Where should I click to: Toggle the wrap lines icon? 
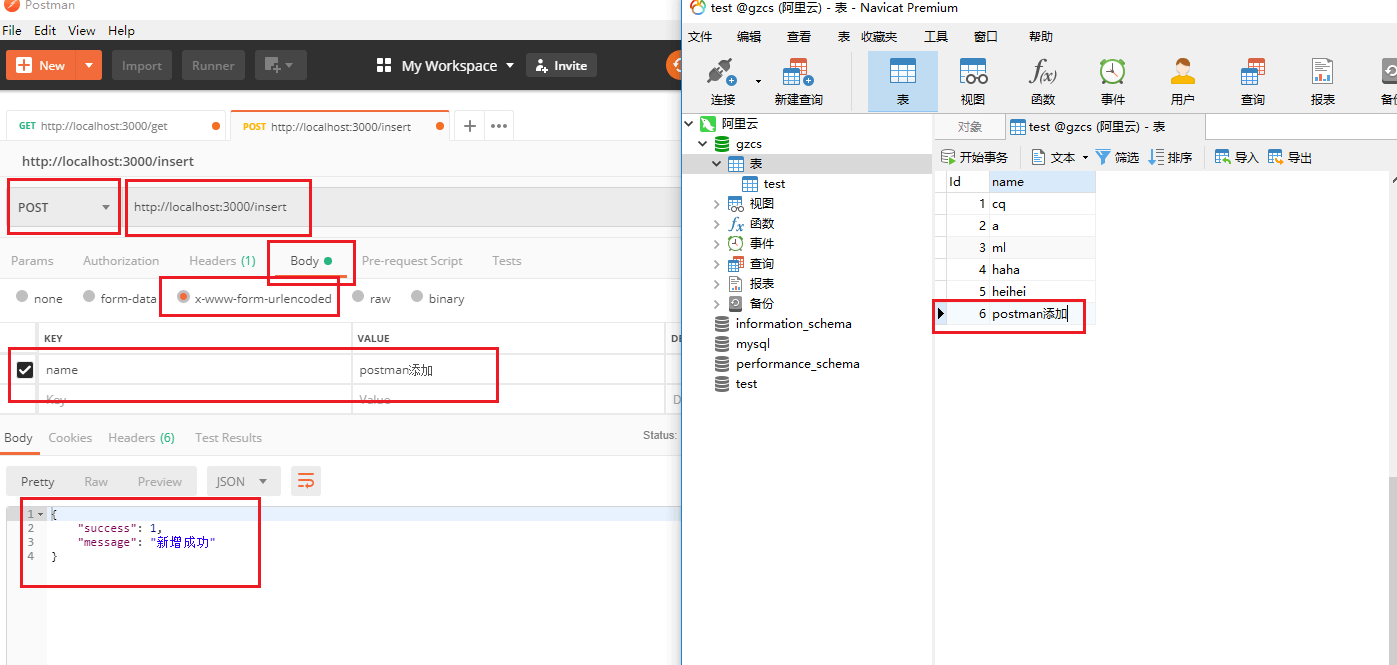point(306,481)
